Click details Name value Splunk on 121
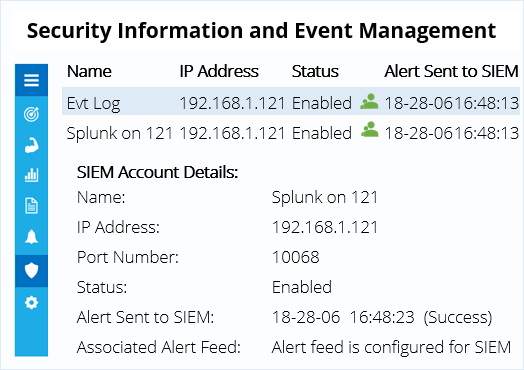The width and height of the screenshot is (524, 370). pos(324,197)
